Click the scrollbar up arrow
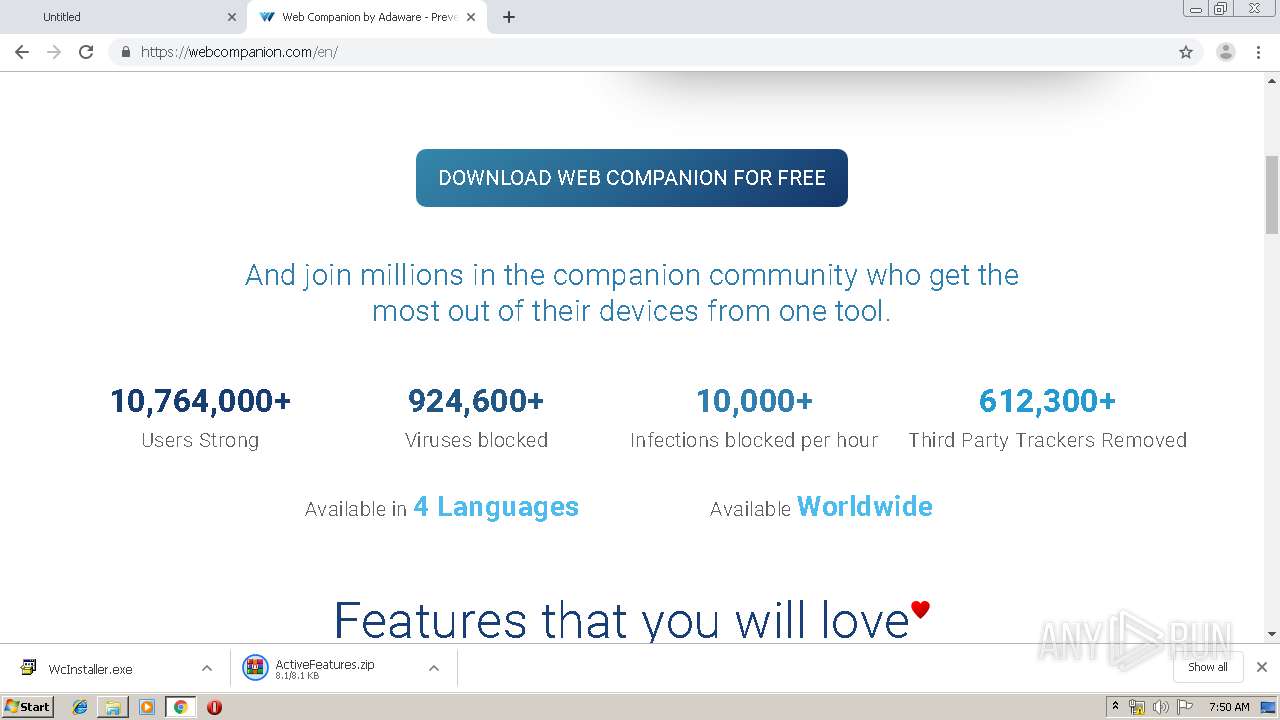 (x=1272, y=79)
